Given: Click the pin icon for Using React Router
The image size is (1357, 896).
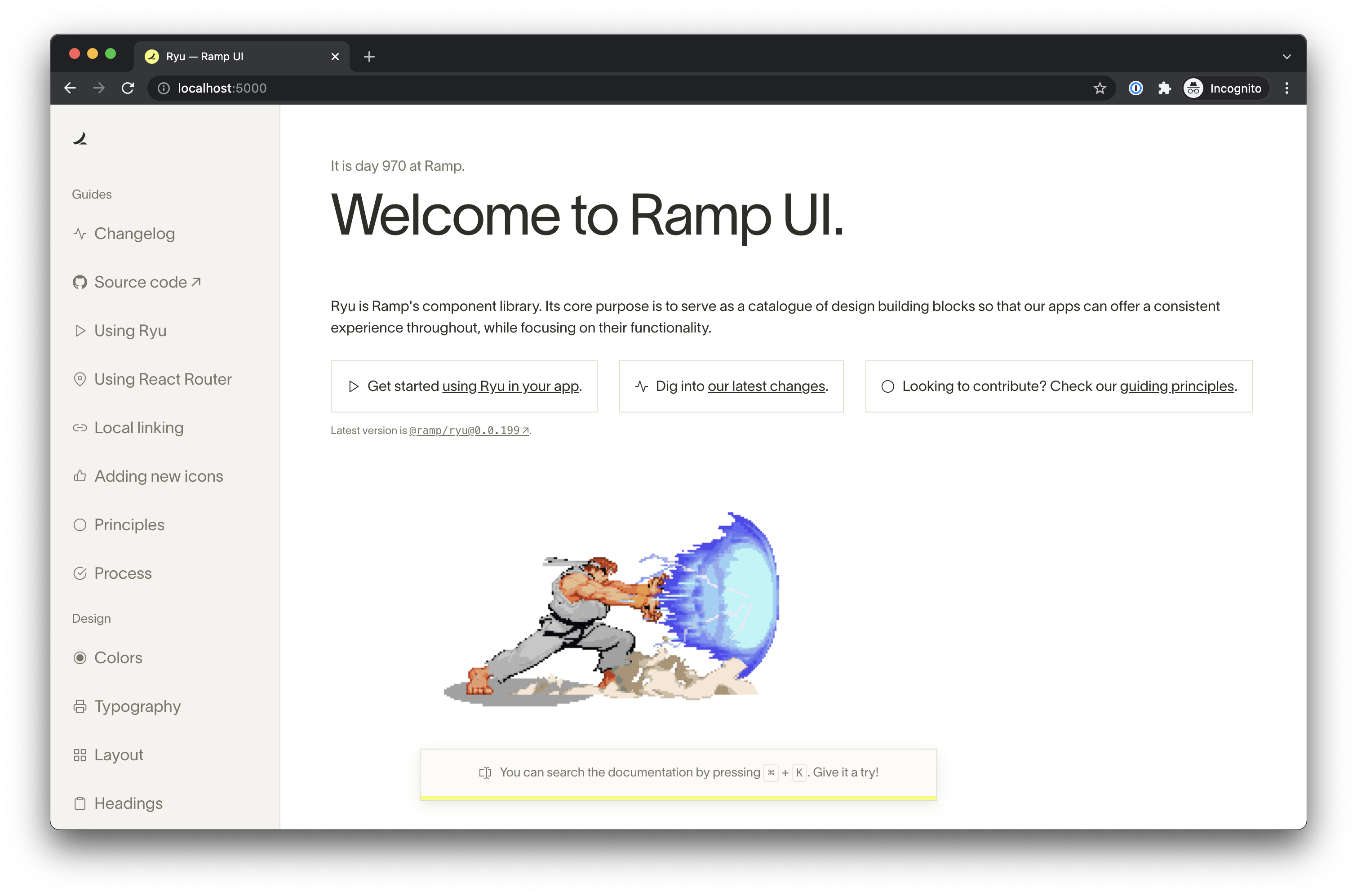Looking at the screenshot, I should 80,379.
